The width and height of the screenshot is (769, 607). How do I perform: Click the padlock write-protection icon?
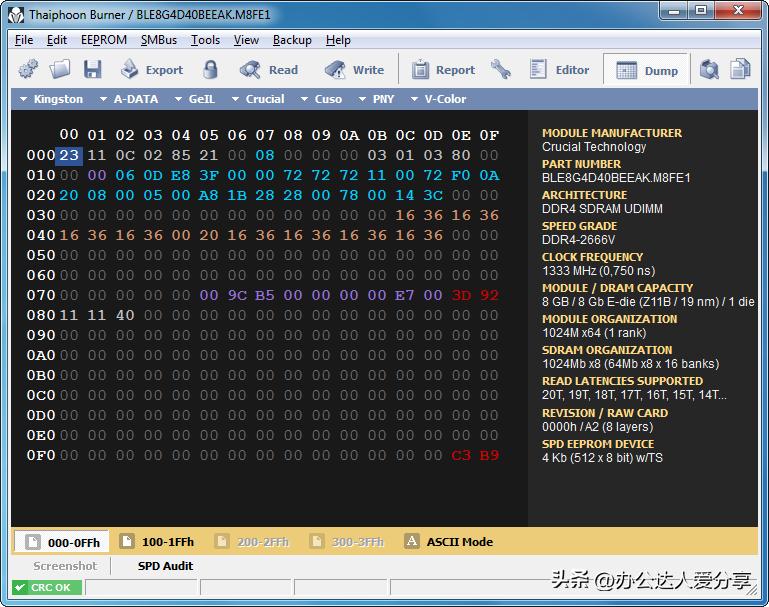[x=210, y=70]
